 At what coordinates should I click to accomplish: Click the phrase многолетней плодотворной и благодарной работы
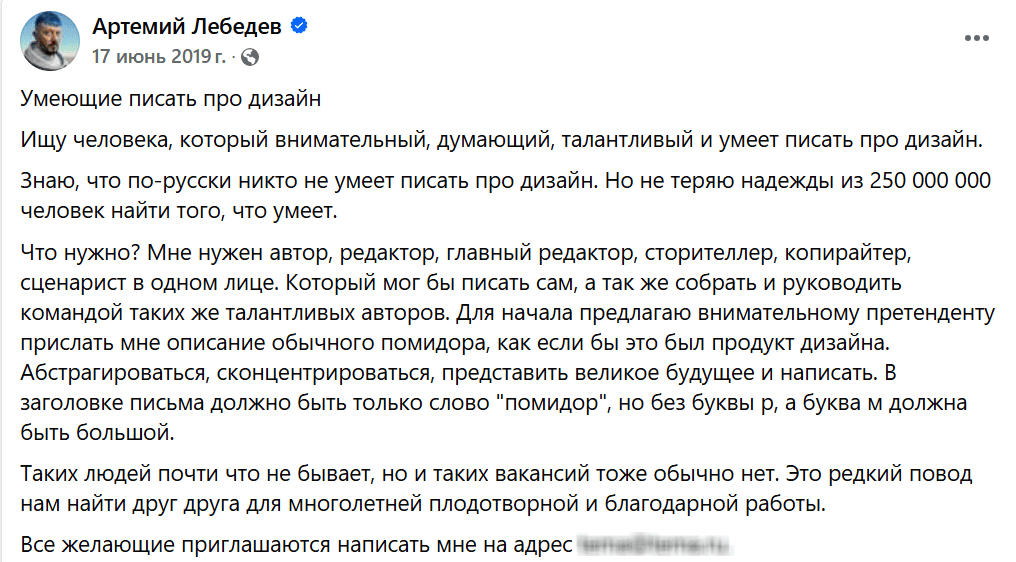(x=557, y=504)
